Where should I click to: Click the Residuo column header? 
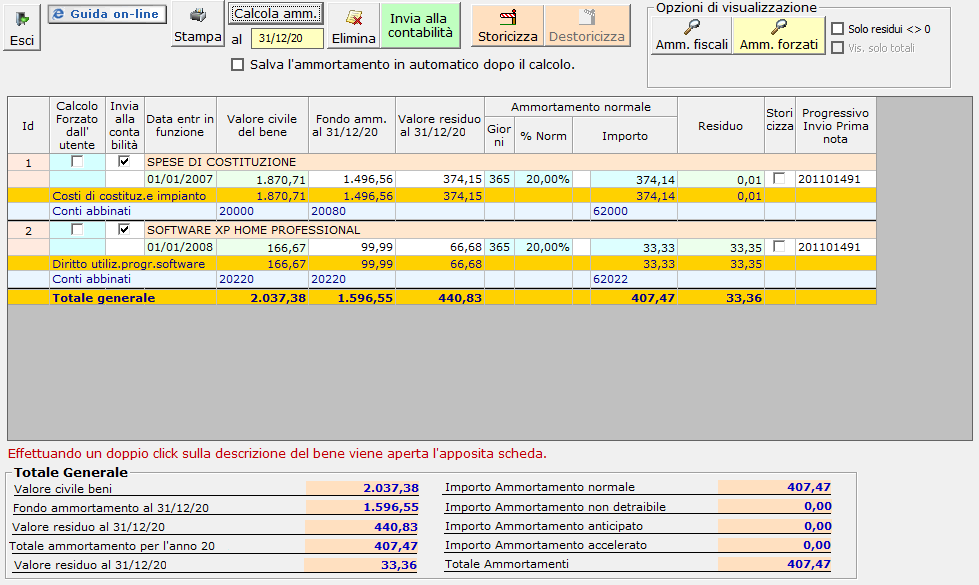(721, 125)
